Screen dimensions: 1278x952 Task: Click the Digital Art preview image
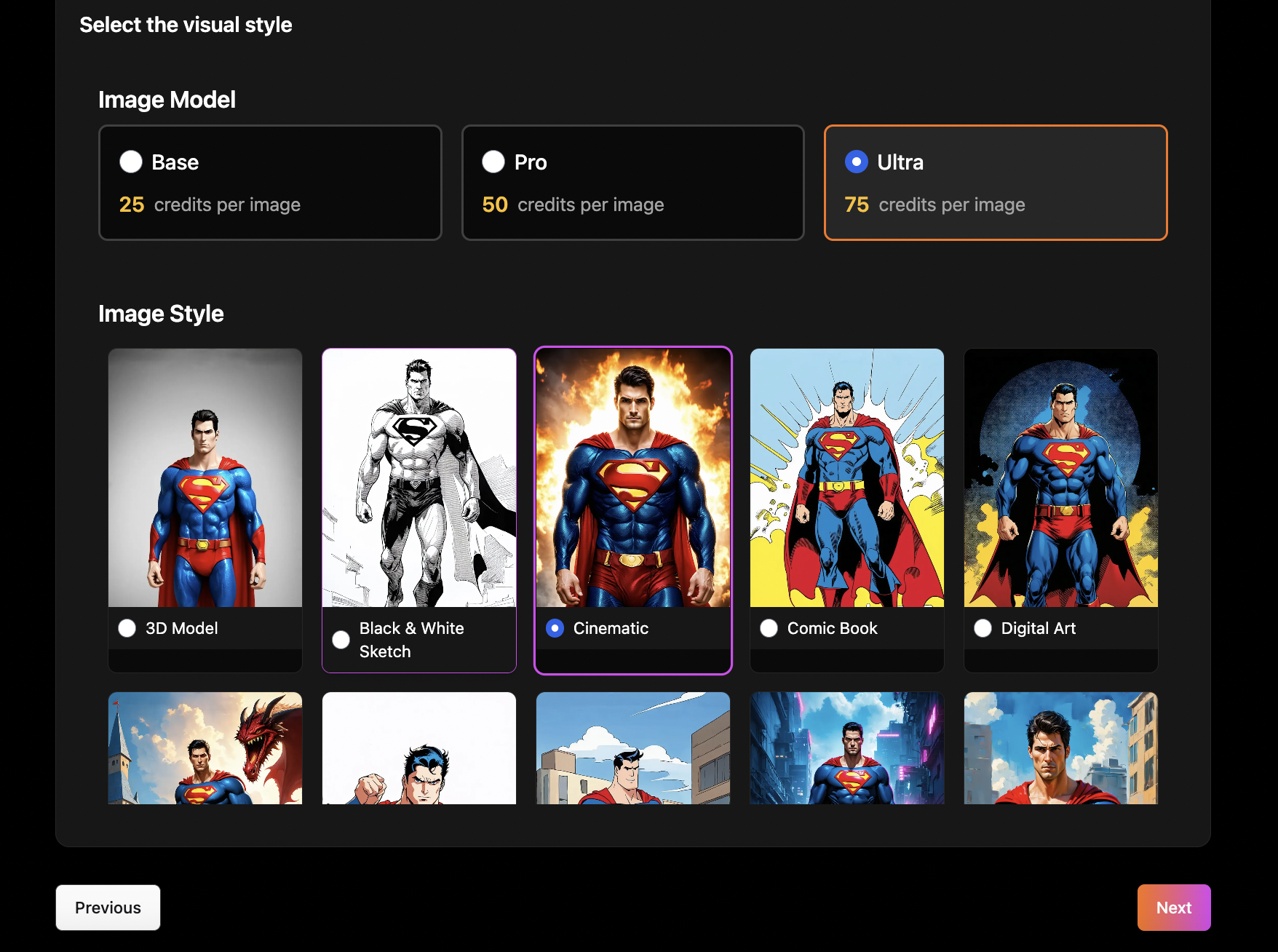pos(1061,477)
